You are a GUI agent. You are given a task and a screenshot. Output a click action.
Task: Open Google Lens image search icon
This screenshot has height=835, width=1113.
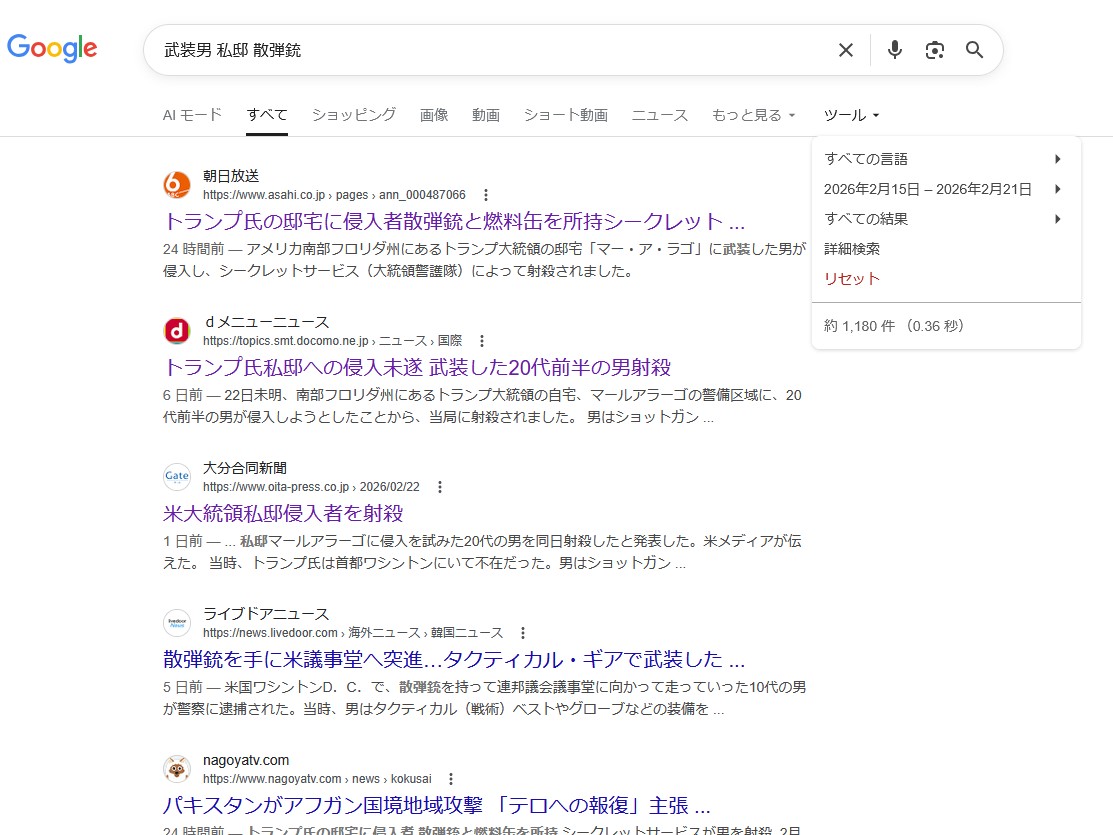coord(935,50)
